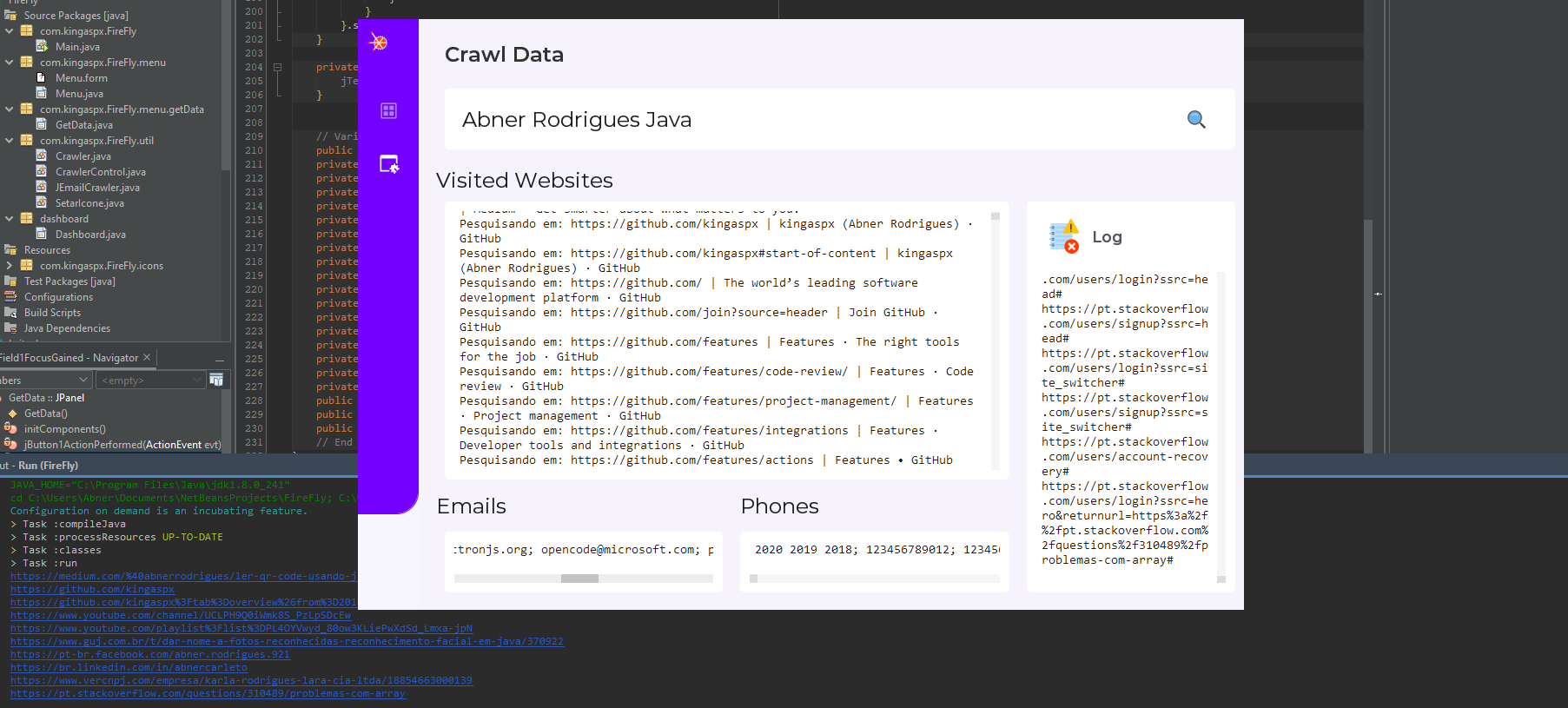Click the com.kingaspx.FireFly.menu package icon
The height and width of the screenshot is (708, 1568).
[26, 62]
